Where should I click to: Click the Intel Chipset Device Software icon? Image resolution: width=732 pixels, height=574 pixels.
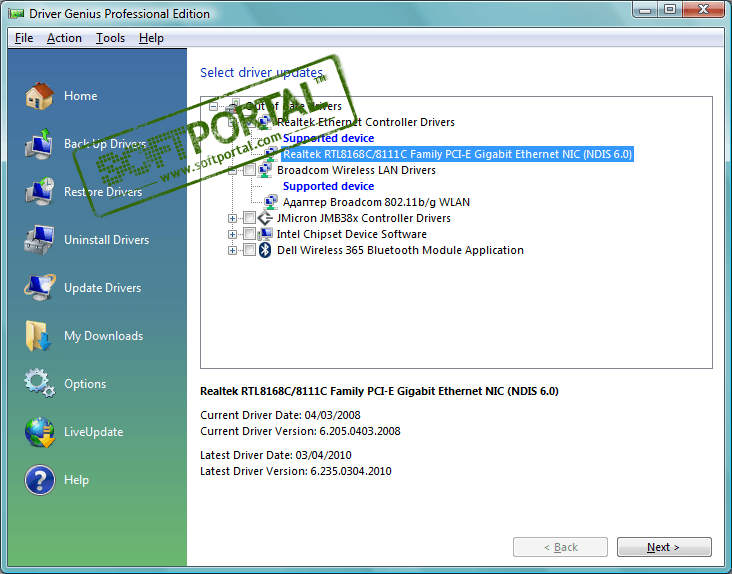[265, 234]
